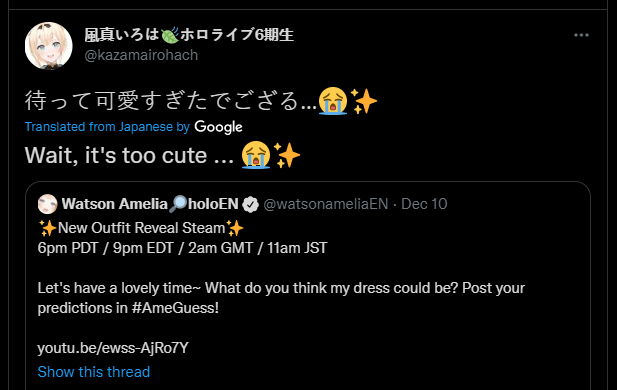Click the magnifying glass emoji in Amelia's name
The height and width of the screenshot is (390, 617).
tap(178, 204)
